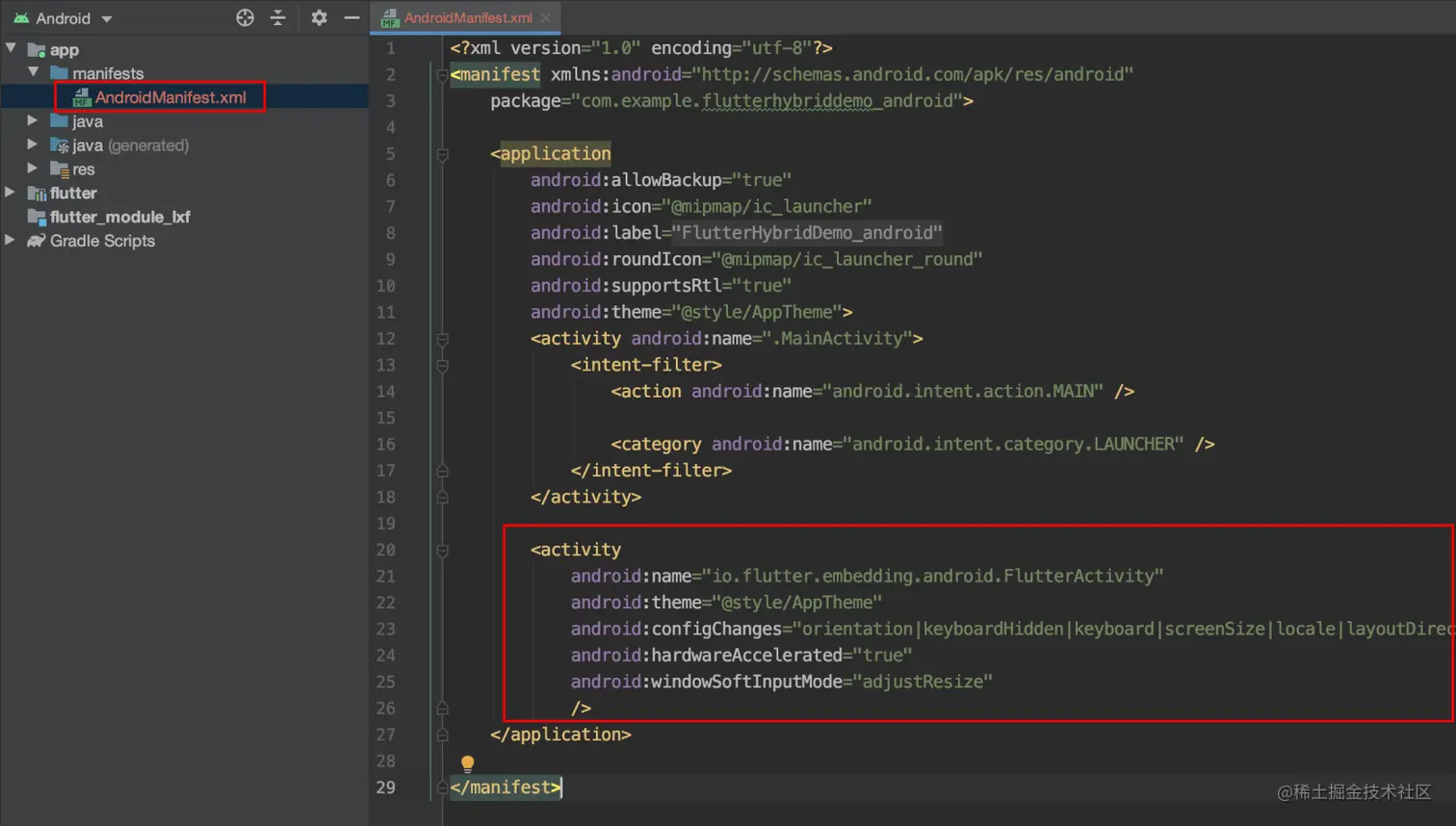Expand the java folder

[x=33, y=120]
